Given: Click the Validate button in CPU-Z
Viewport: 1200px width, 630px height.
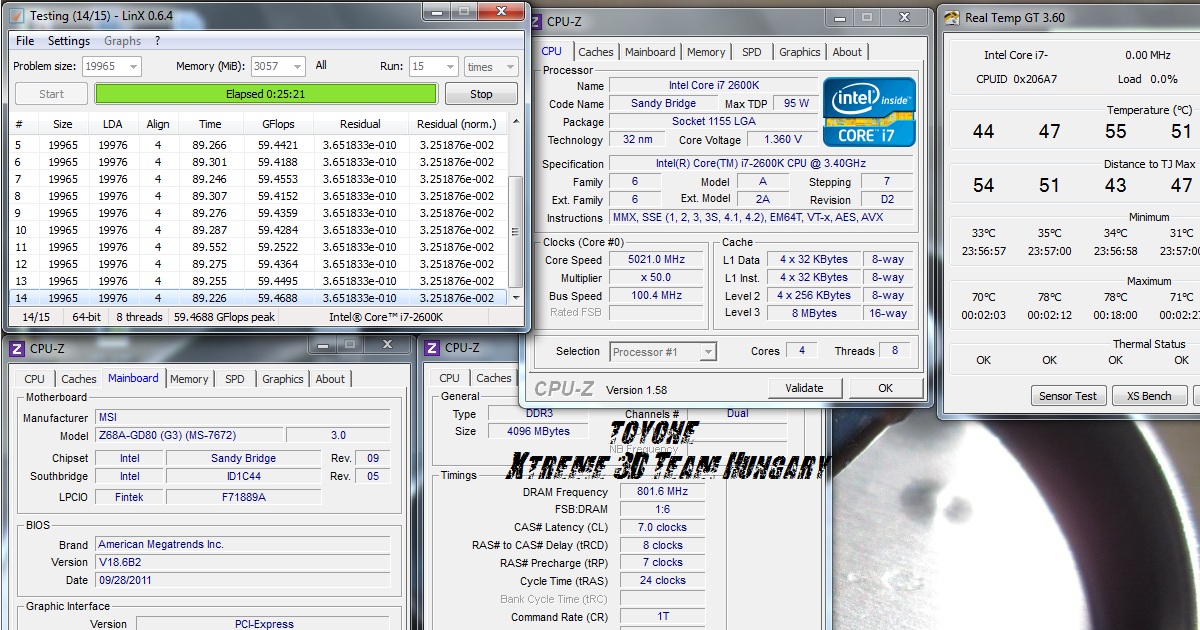Looking at the screenshot, I should [804, 388].
